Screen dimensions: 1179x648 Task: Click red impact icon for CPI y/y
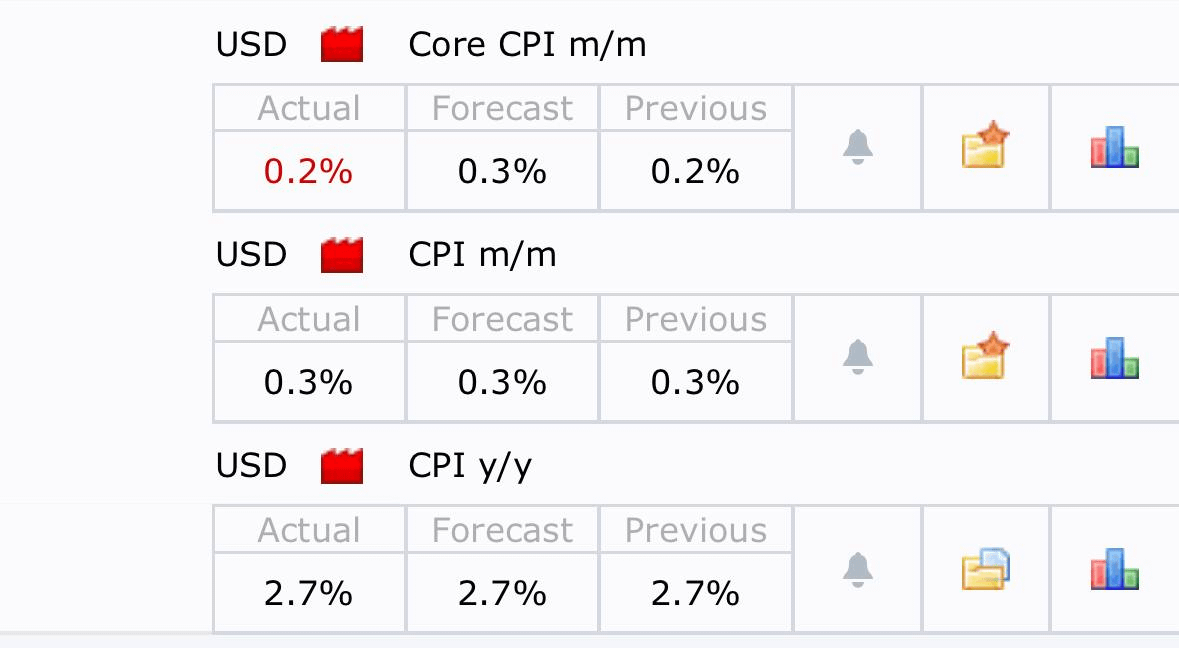tap(342, 466)
